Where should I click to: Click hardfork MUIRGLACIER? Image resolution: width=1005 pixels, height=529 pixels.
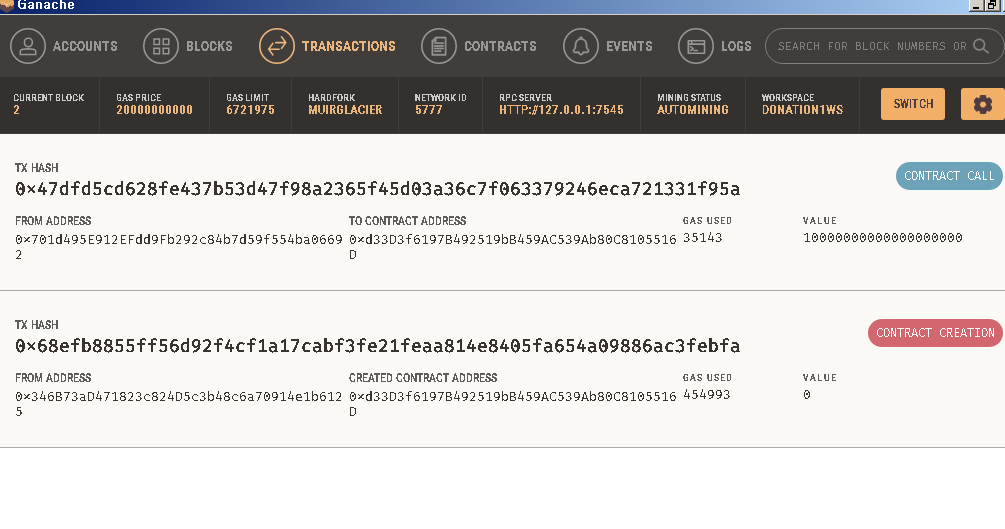point(345,110)
